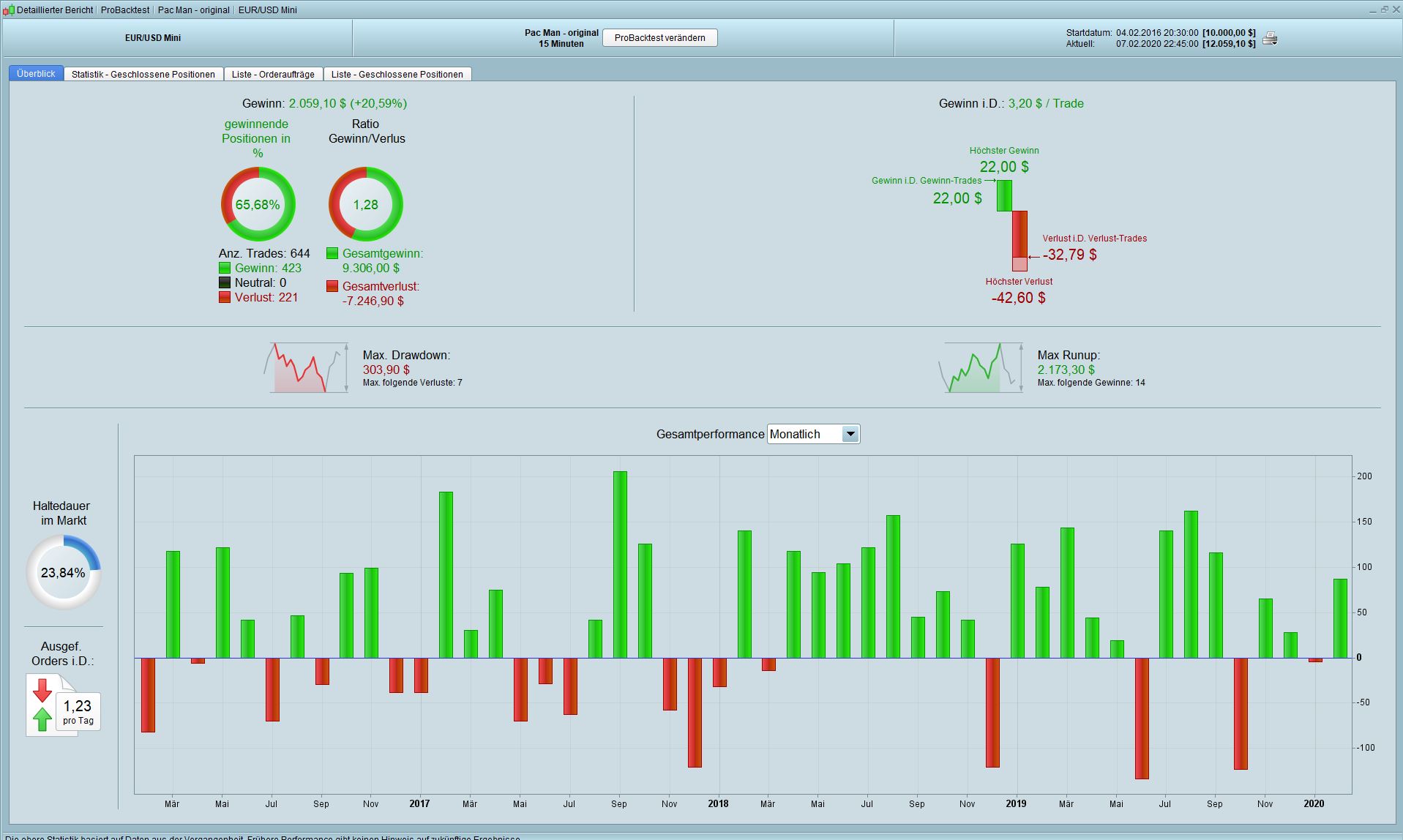Click the '-42,60 $' highest loss value
The image size is (1403, 840).
coord(1018,298)
